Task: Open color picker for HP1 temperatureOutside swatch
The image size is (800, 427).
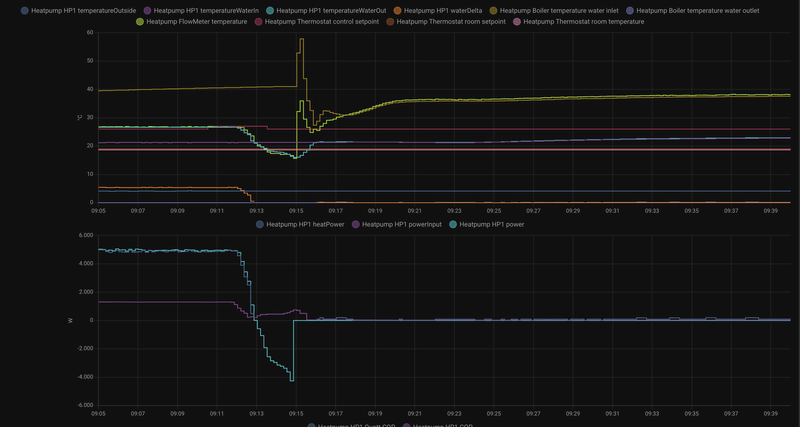Action: [x=24, y=10]
